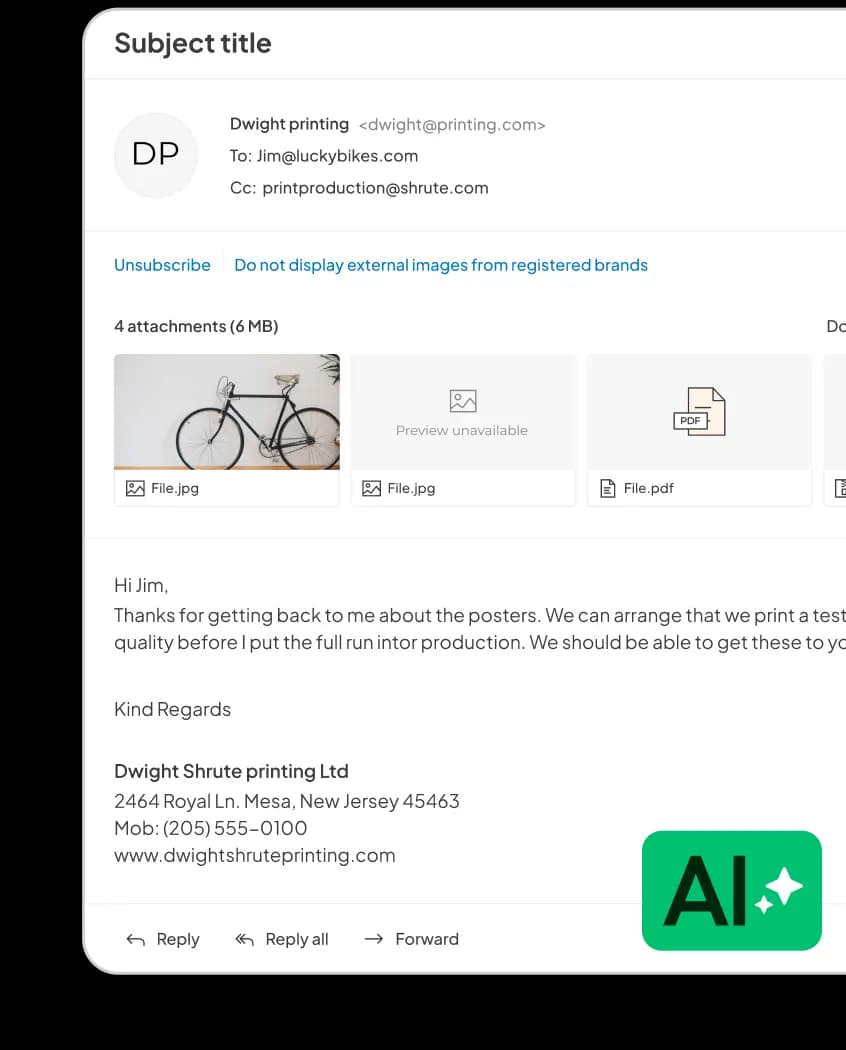Click the DP sender avatar
The height and width of the screenshot is (1050, 846).
[156, 154]
